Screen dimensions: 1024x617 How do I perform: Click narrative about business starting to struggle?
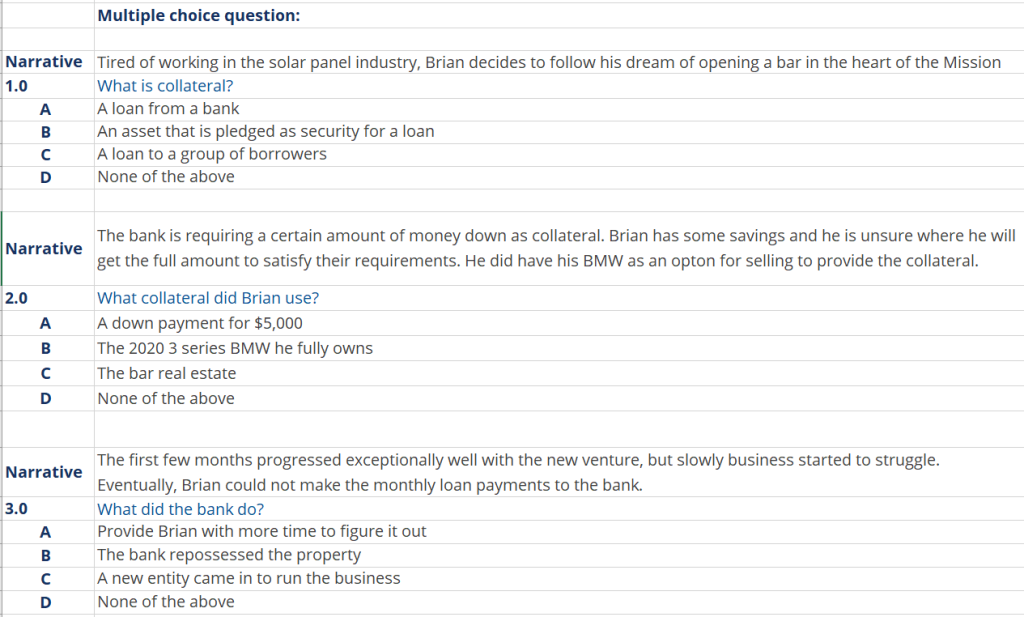click(517, 472)
